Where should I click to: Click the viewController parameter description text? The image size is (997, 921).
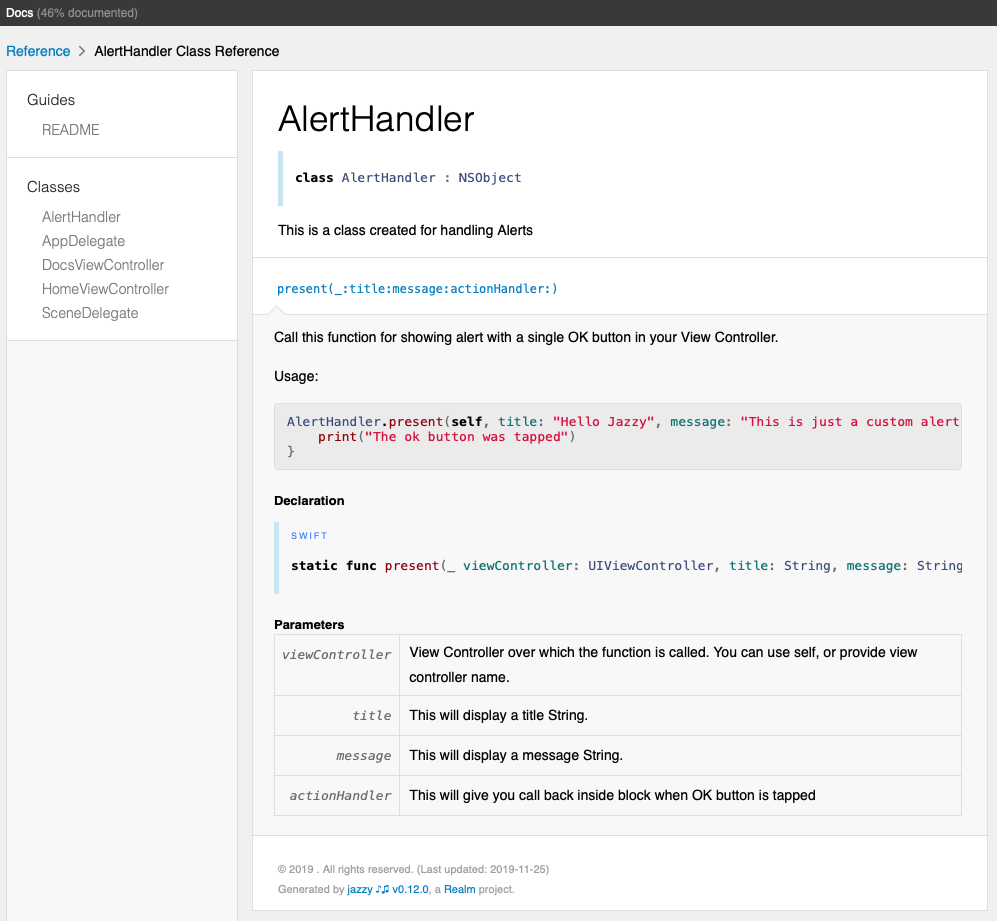click(663, 665)
